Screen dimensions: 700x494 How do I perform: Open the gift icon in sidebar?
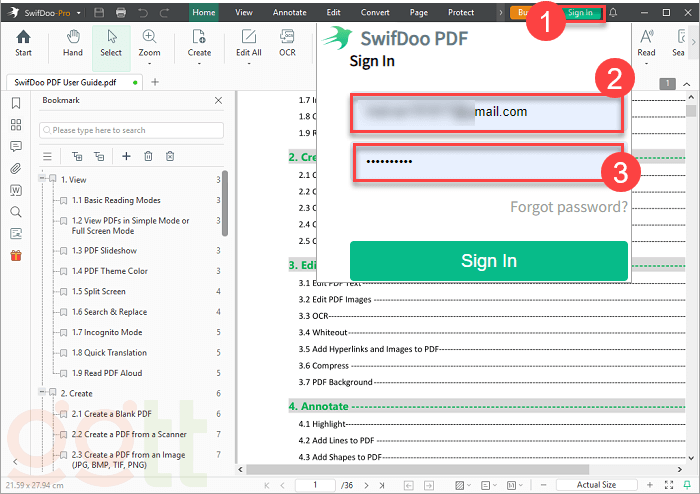click(x=15, y=255)
